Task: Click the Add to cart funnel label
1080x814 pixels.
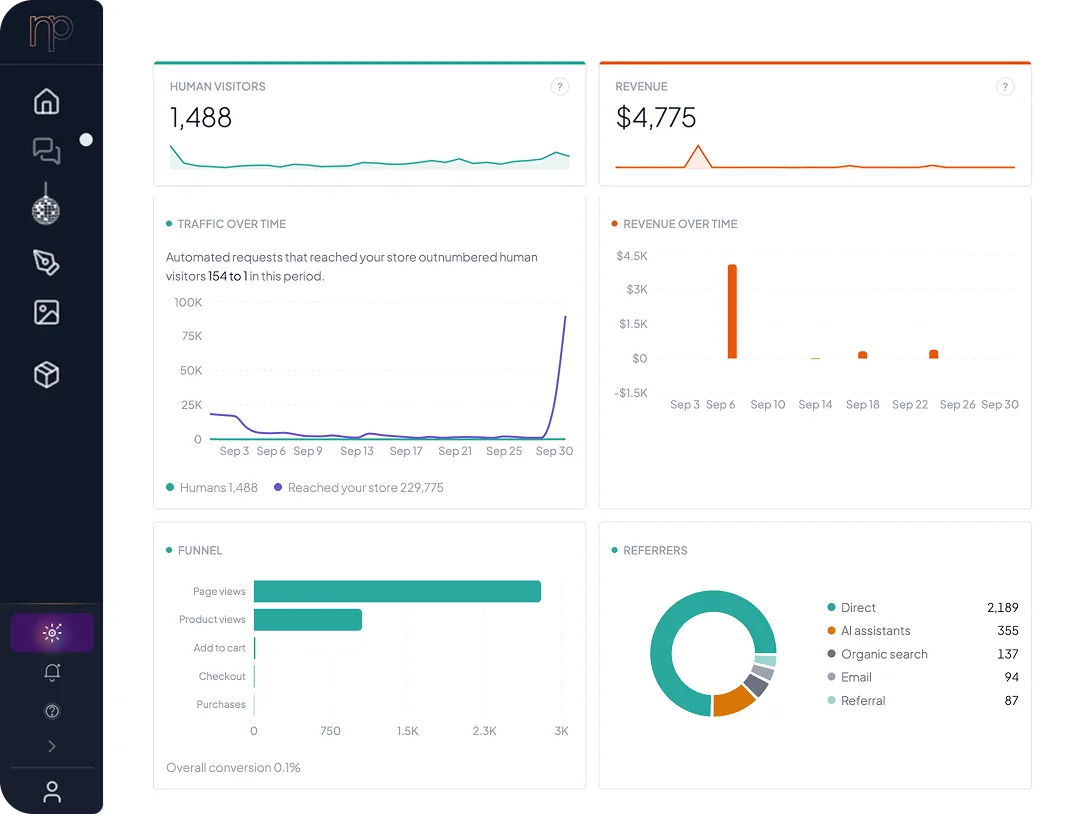Action: tap(219, 648)
